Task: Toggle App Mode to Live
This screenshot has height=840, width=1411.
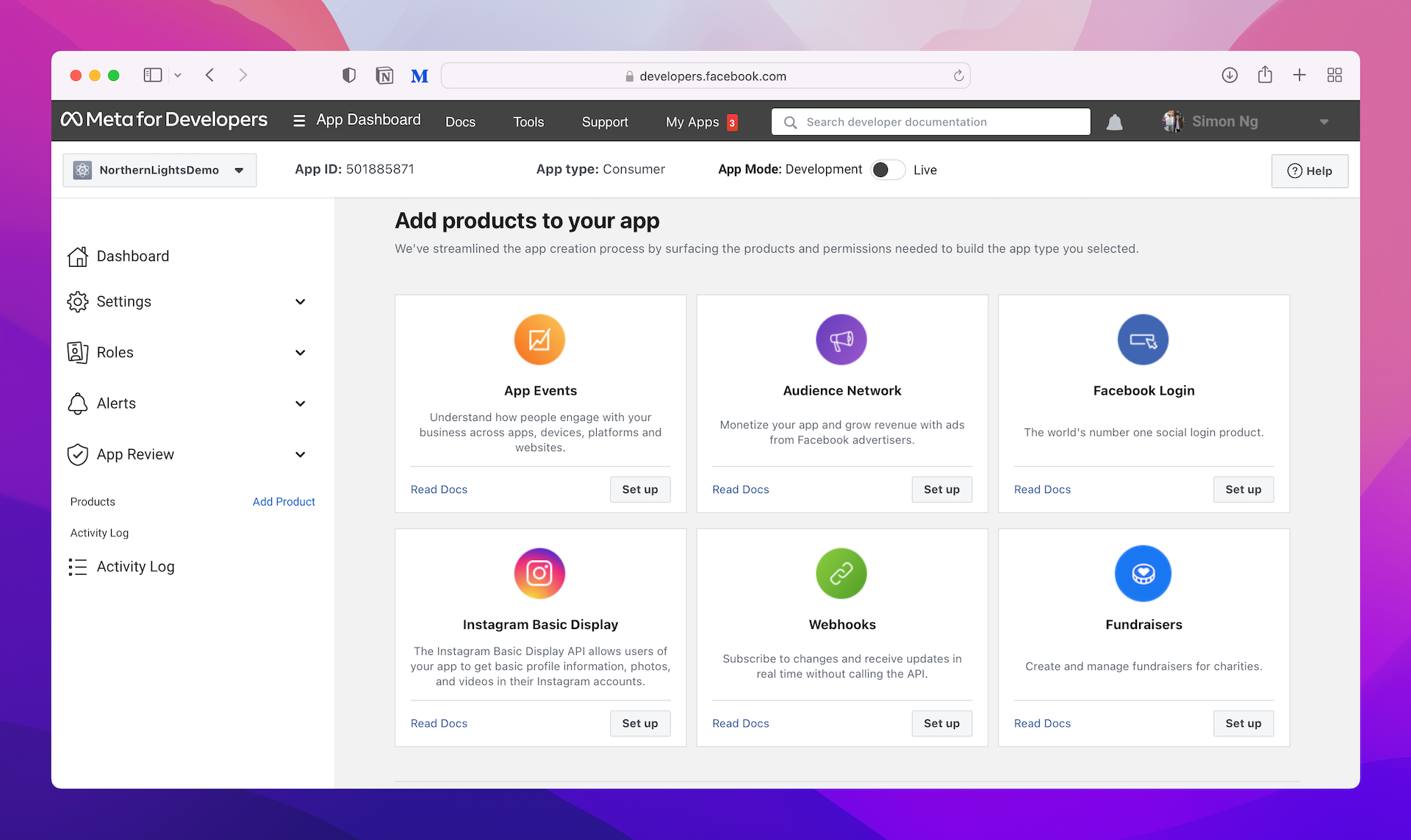Action: [888, 170]
